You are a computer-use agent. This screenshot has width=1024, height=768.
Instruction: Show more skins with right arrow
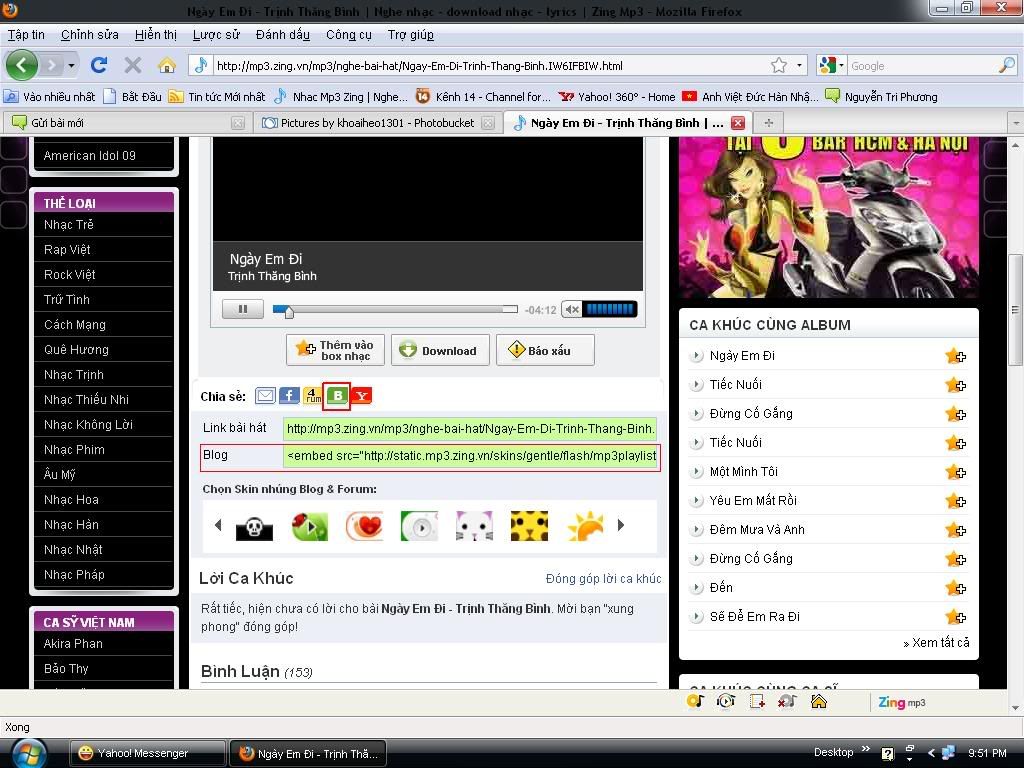tap(621, 525)
